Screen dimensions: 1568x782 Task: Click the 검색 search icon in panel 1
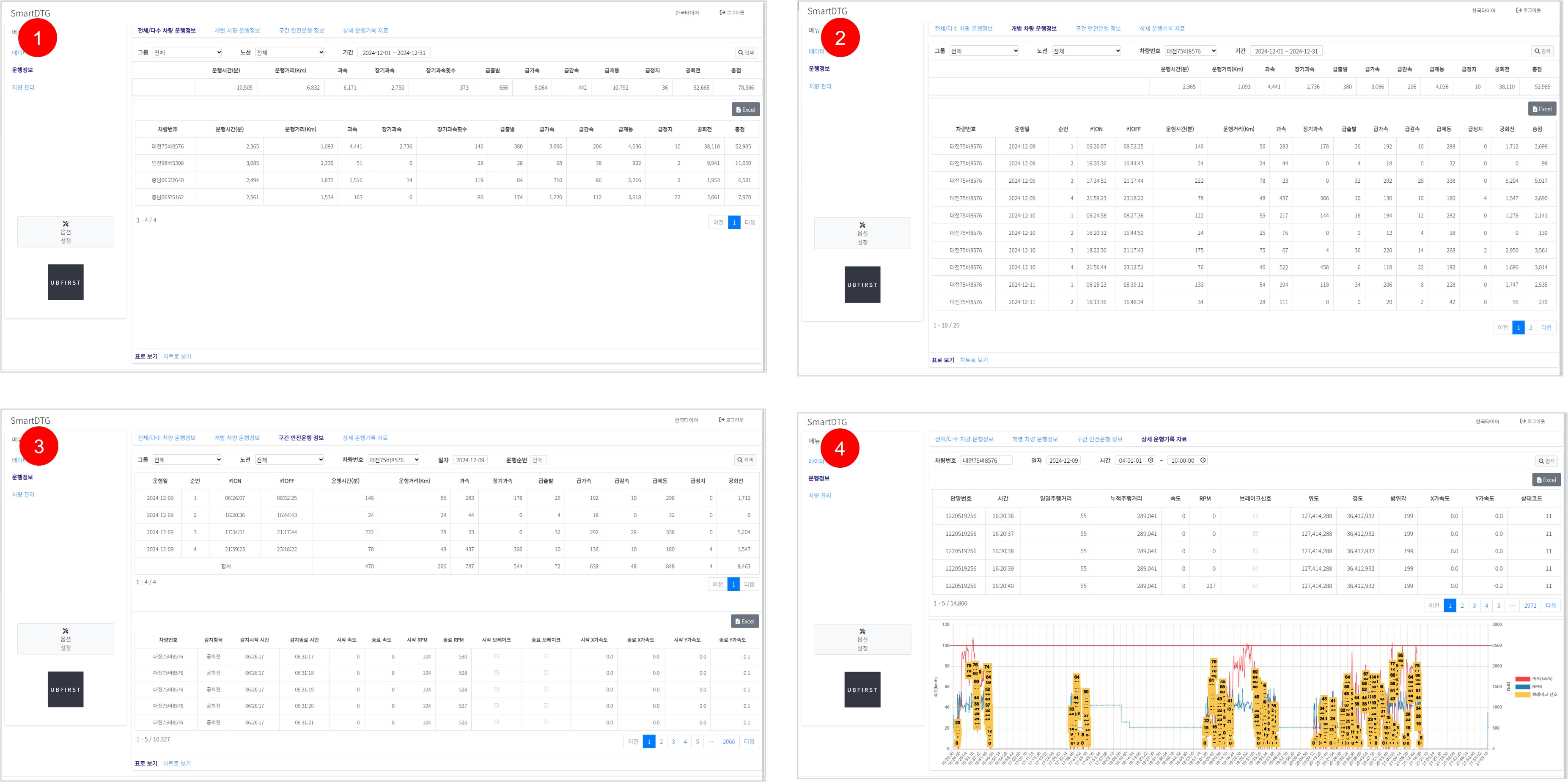click(x=741, y=53)
